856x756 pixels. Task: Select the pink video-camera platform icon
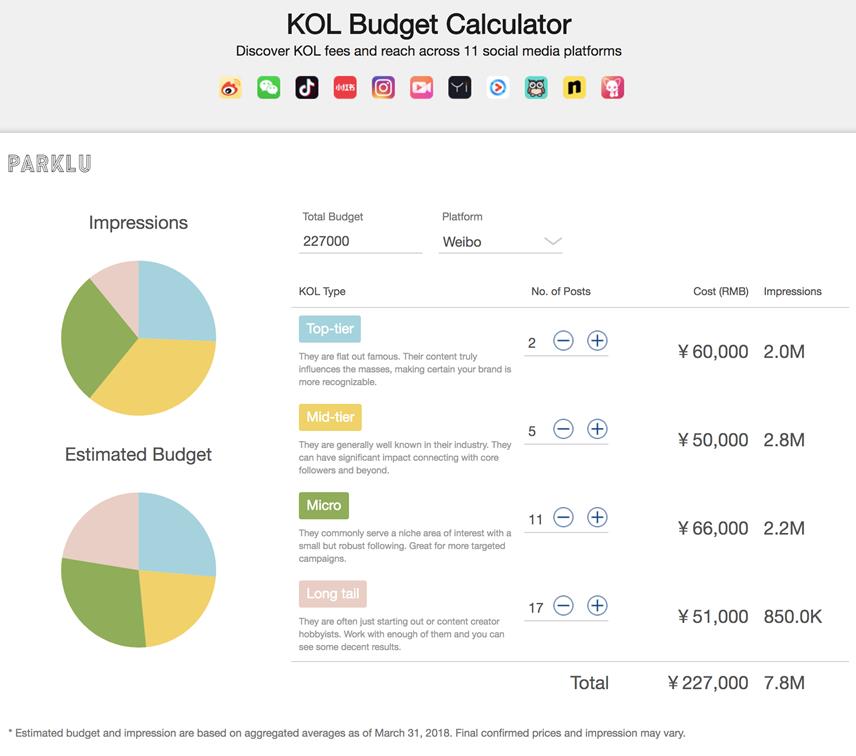(x=420, y=87)
